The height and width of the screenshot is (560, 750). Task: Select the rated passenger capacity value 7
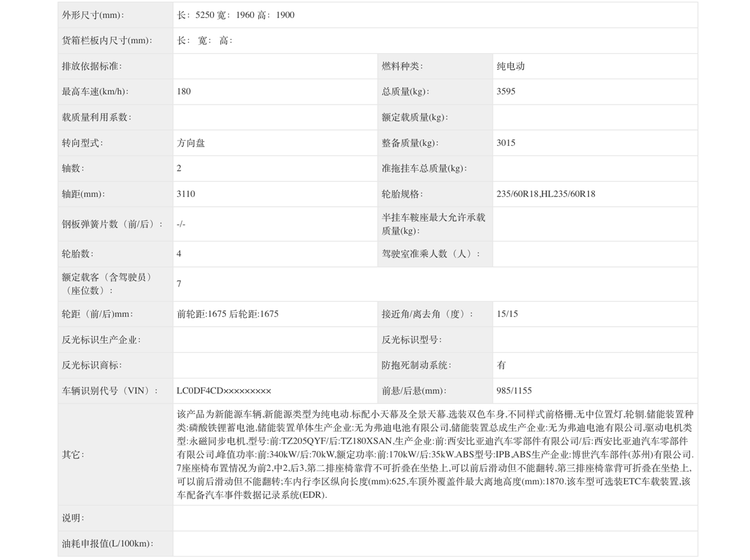(x=179, y=284)
